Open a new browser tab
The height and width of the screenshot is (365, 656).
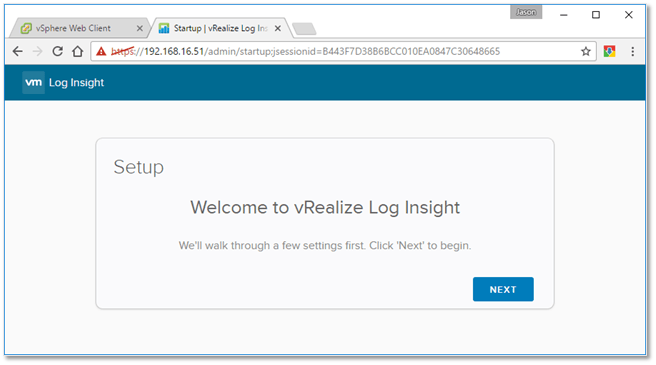304,29
